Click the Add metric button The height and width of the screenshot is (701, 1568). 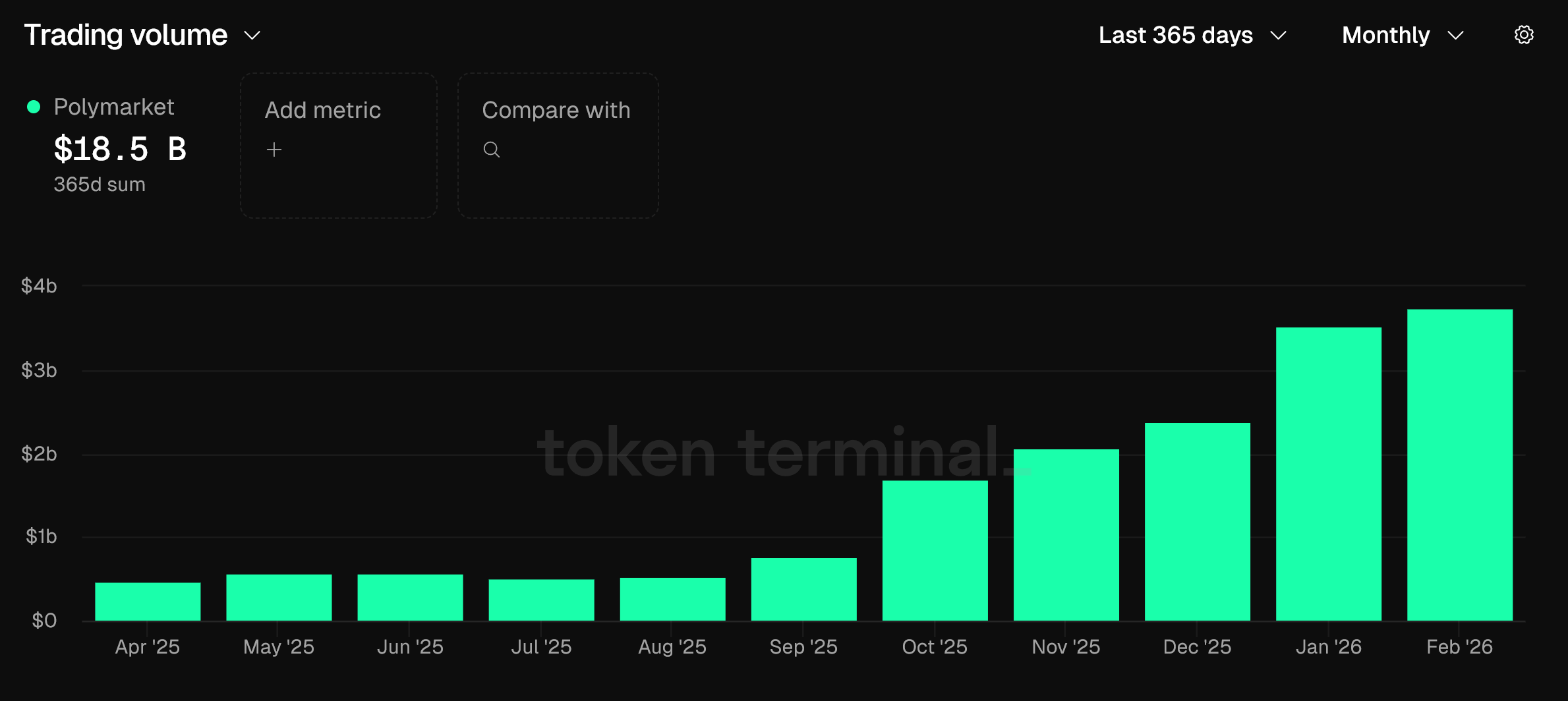tap(338, 145)
